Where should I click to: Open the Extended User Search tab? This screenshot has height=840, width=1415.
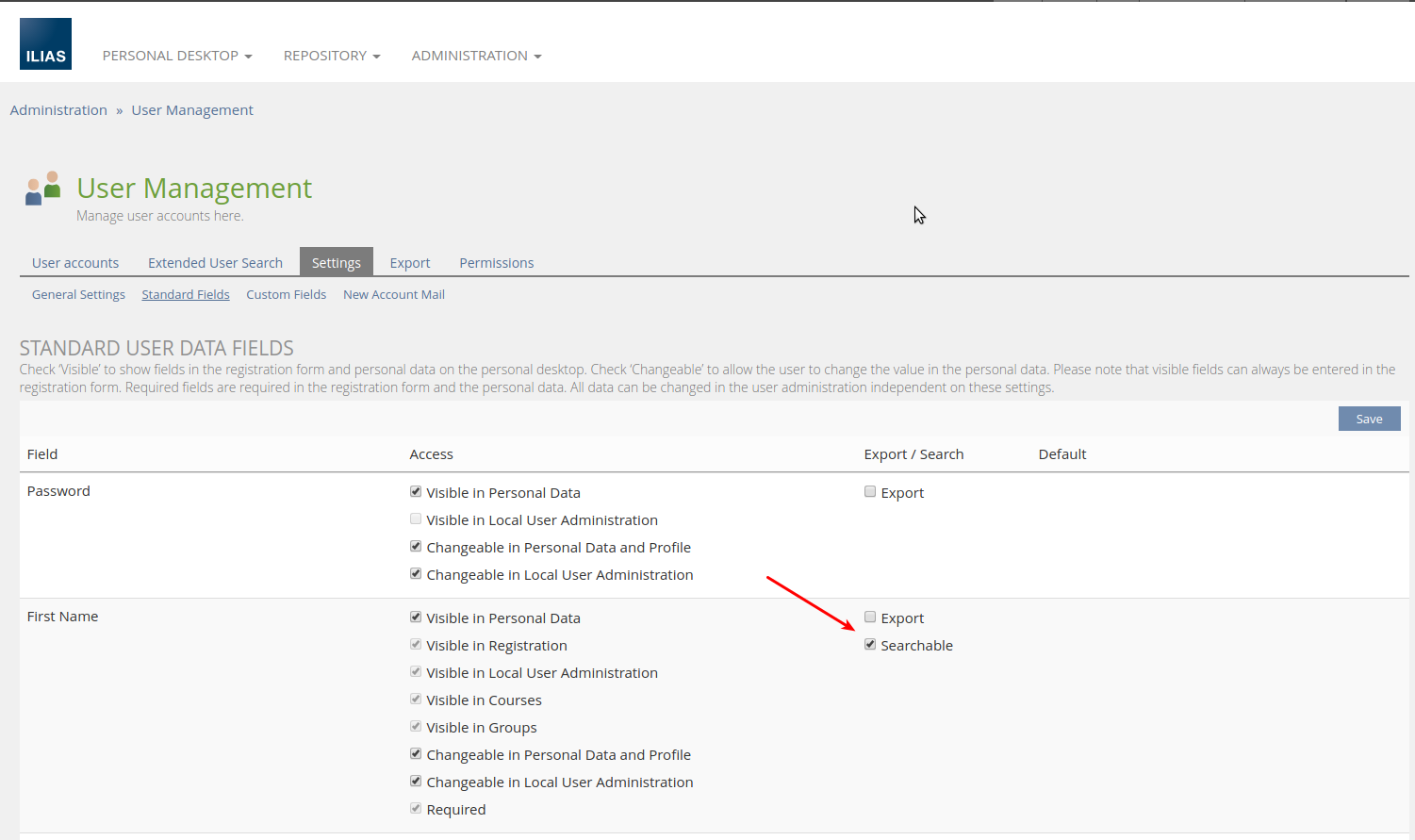click(215, 263)
